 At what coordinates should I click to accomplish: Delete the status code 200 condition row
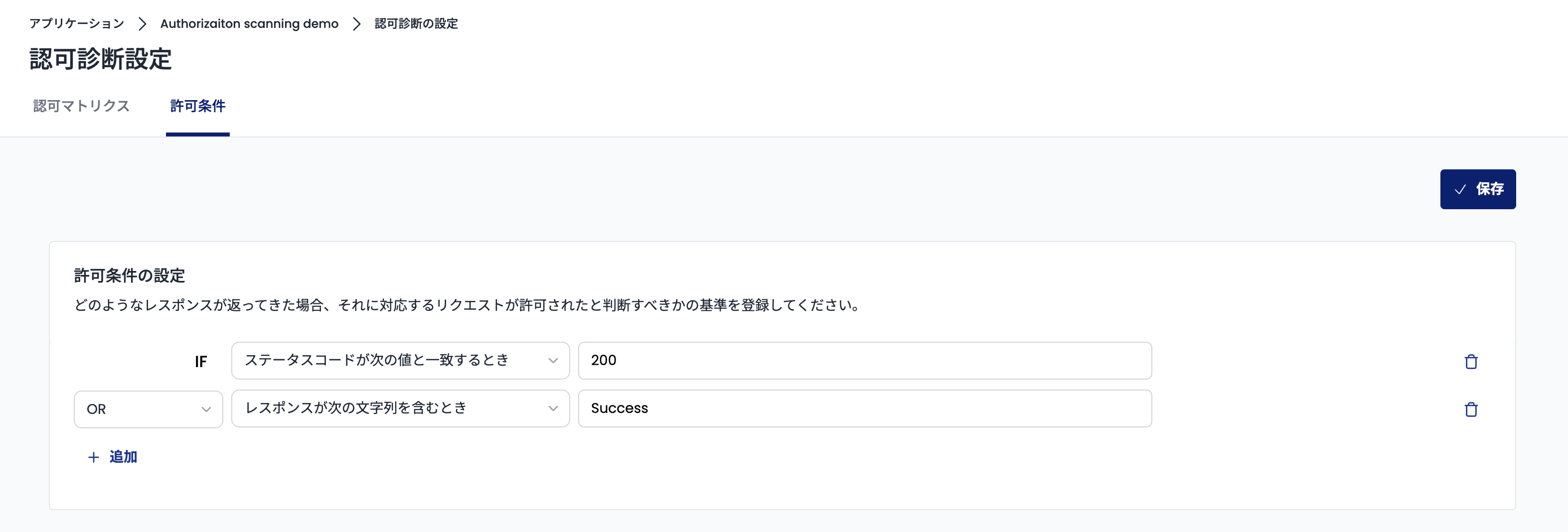1471,362
